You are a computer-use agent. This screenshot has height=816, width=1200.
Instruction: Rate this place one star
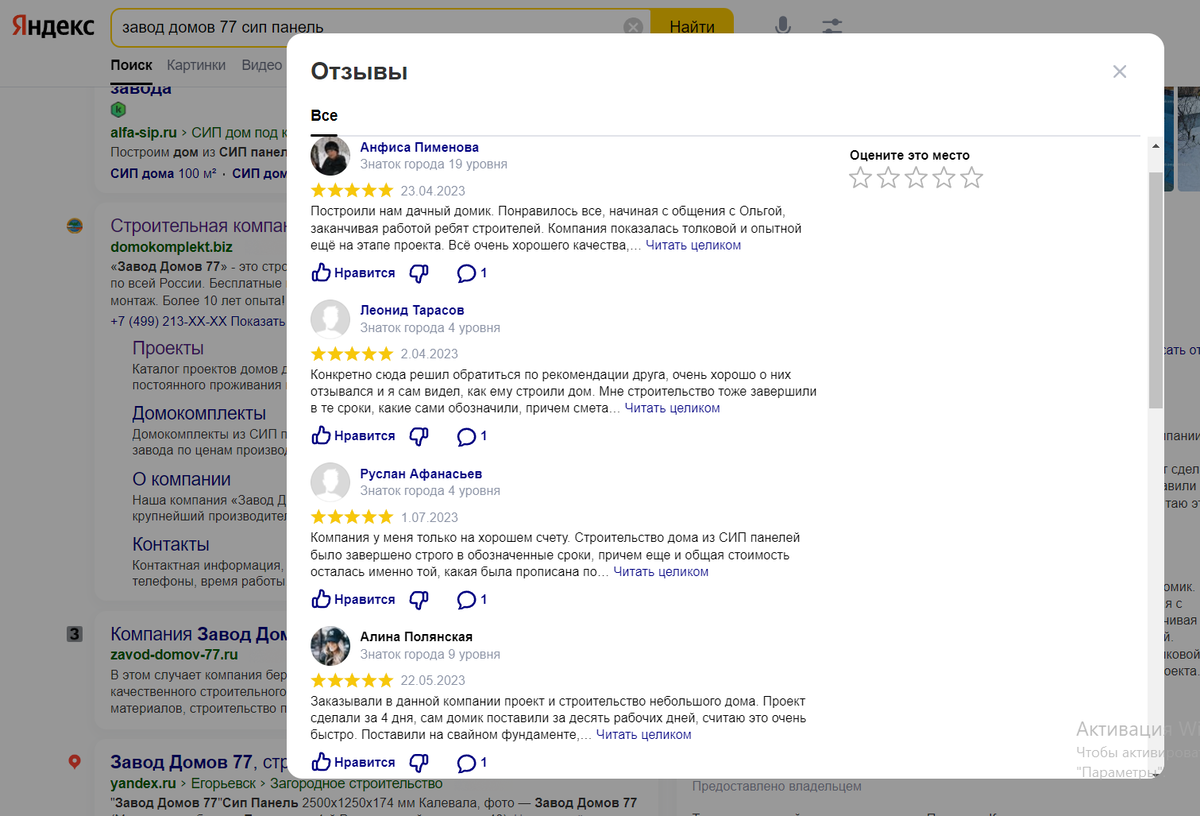pos(860,178)
